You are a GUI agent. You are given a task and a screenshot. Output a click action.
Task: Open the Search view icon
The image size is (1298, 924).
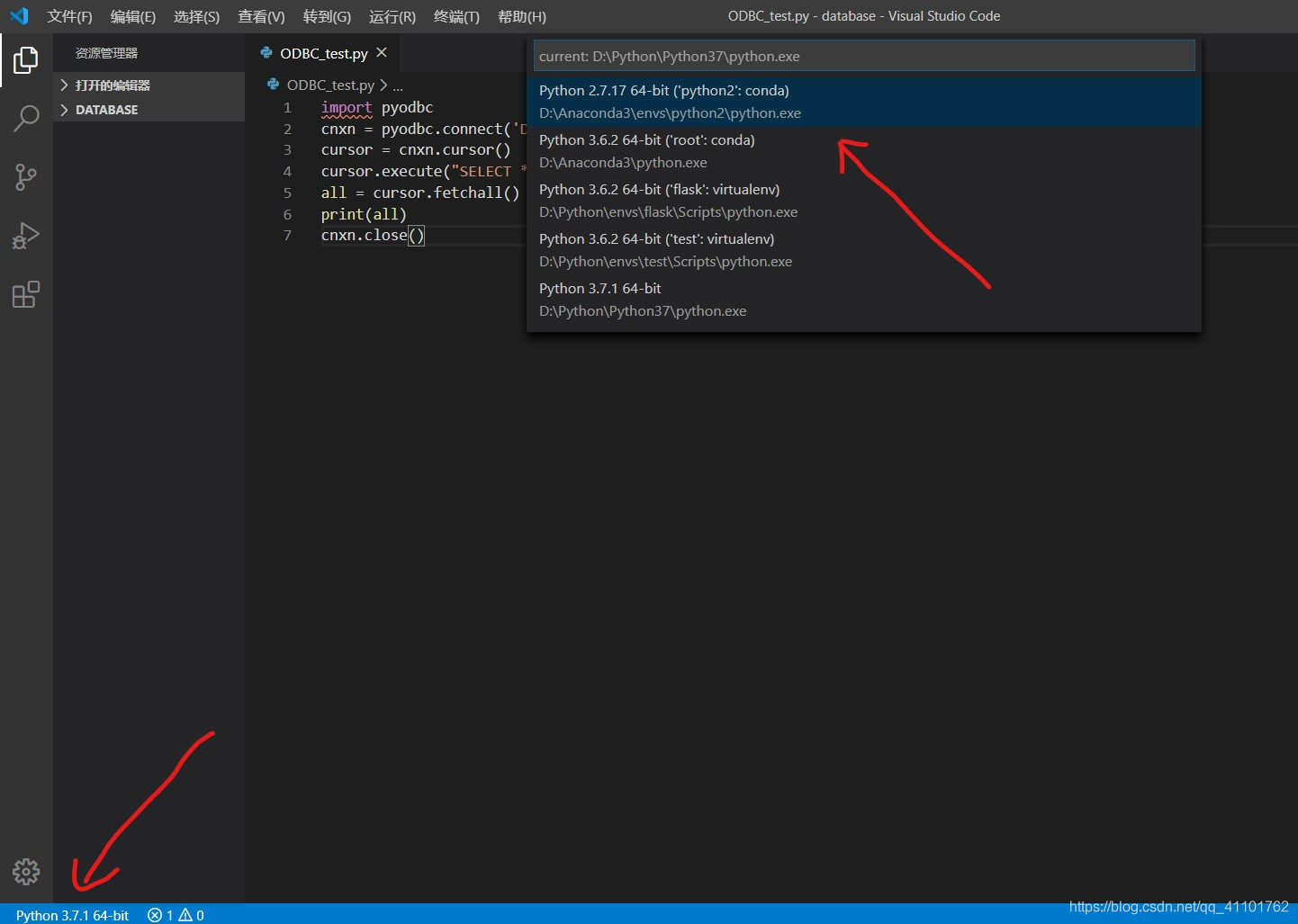pyautogui.click(x=25, y=118)
